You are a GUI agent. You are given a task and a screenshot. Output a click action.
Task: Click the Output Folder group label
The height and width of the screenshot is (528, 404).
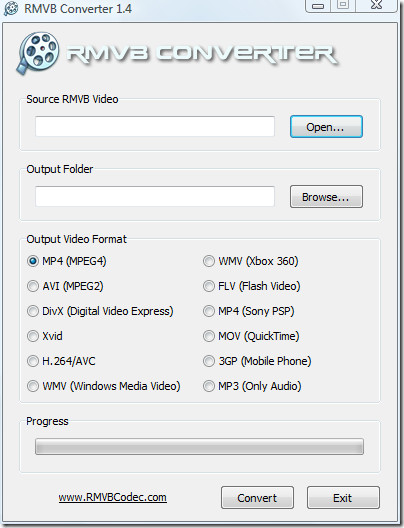60,169
